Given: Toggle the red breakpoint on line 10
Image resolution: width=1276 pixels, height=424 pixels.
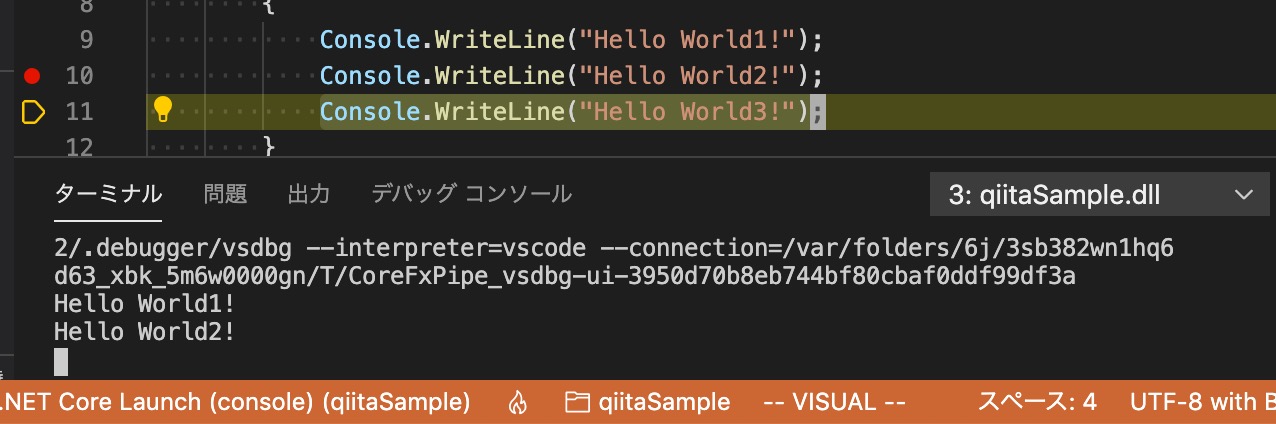Looking at the screenshot, I should (x=32, y=75).
